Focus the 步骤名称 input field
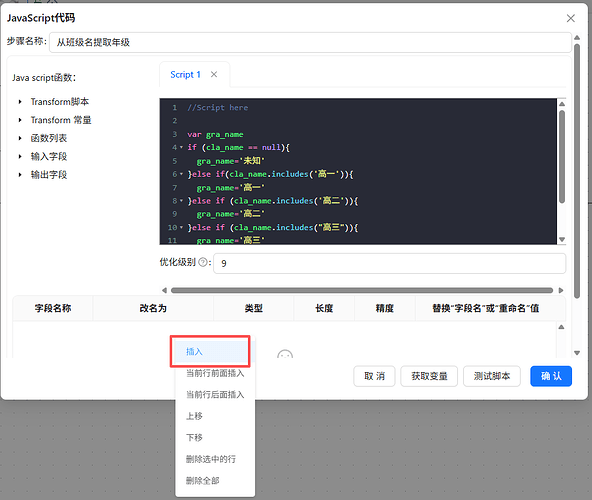Viewport: 592px width, 500px height. pyautogui.click(x=310, y=42)
